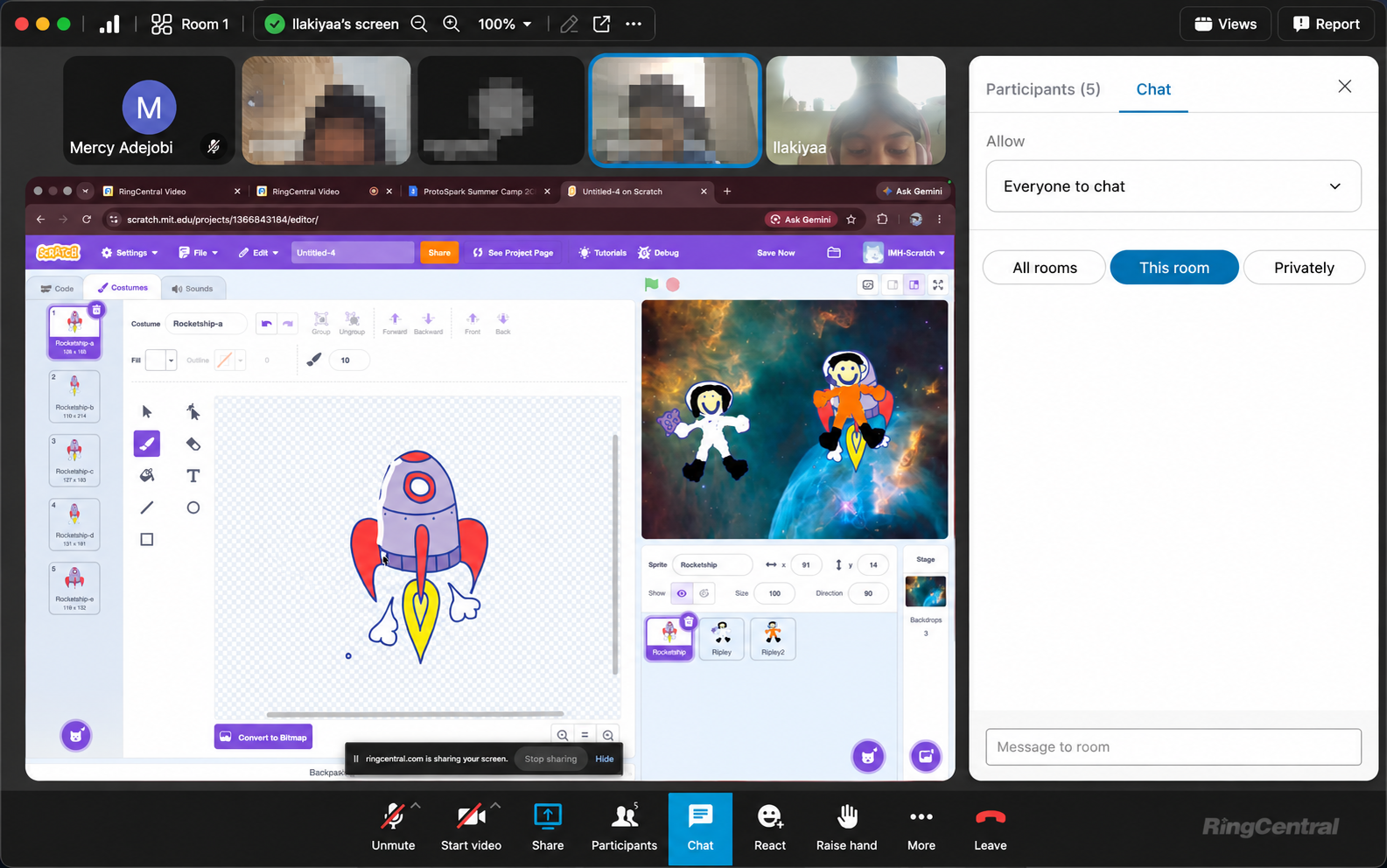1387x868 pixels.
Task: Click the Message to room input
Action: pos(1173,747)
